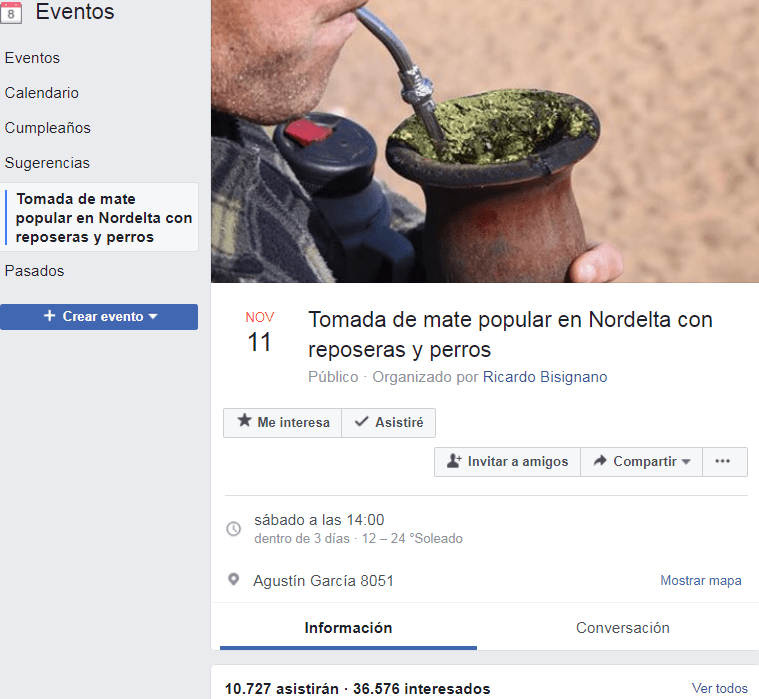
Task: Click the Eventos calendar icon in header
Action: (11, 13)
